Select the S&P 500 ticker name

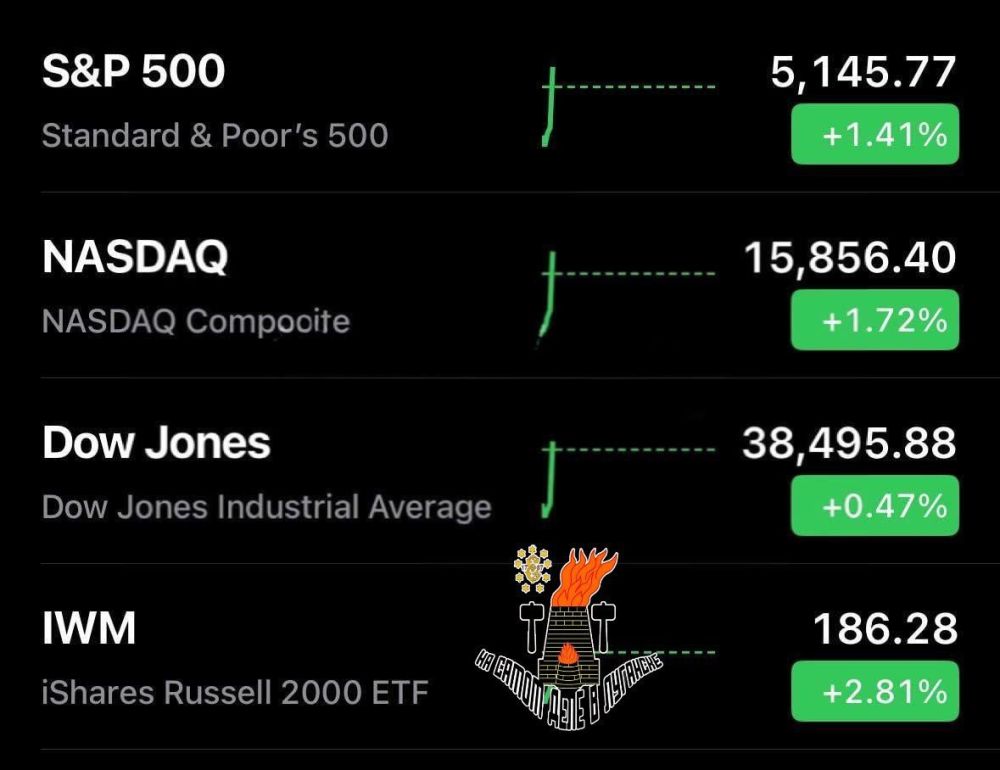[133, 72]
